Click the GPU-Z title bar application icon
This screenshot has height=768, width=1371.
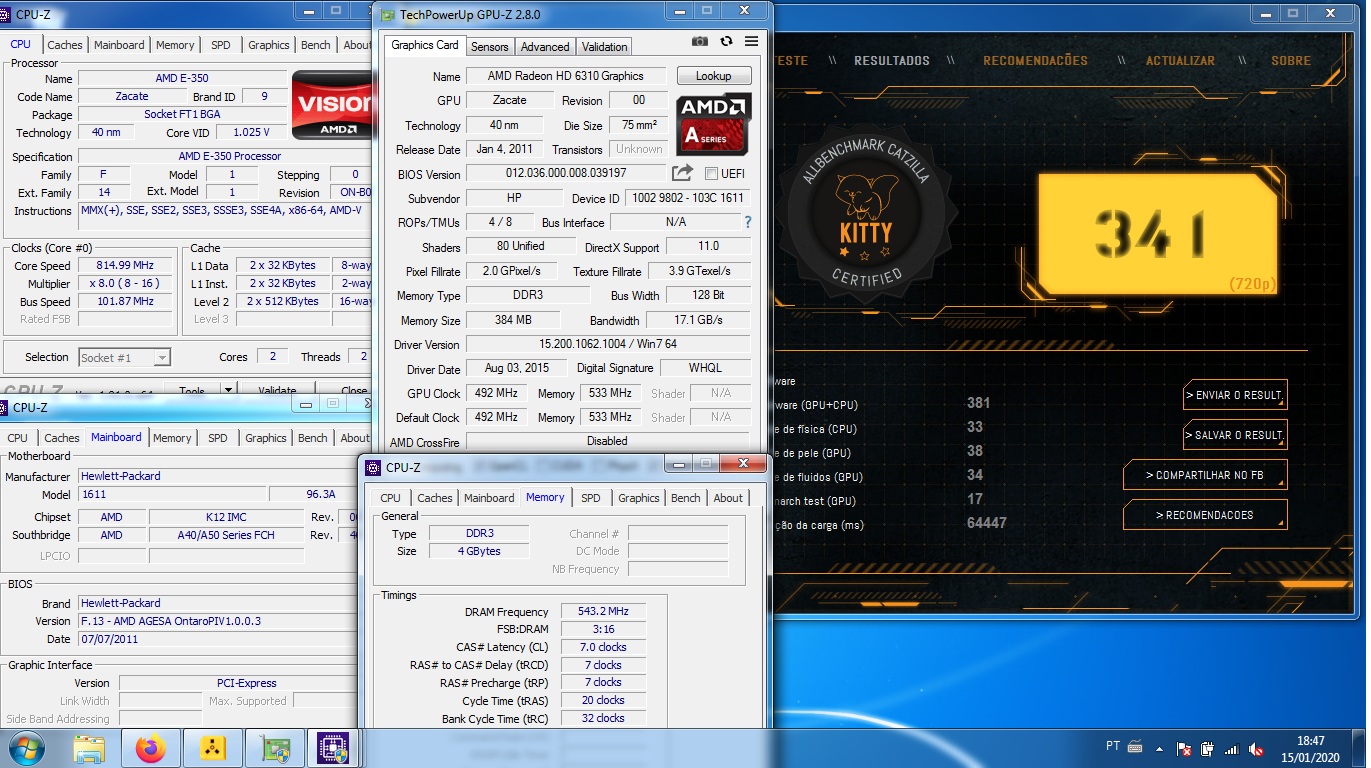[387, 14]
